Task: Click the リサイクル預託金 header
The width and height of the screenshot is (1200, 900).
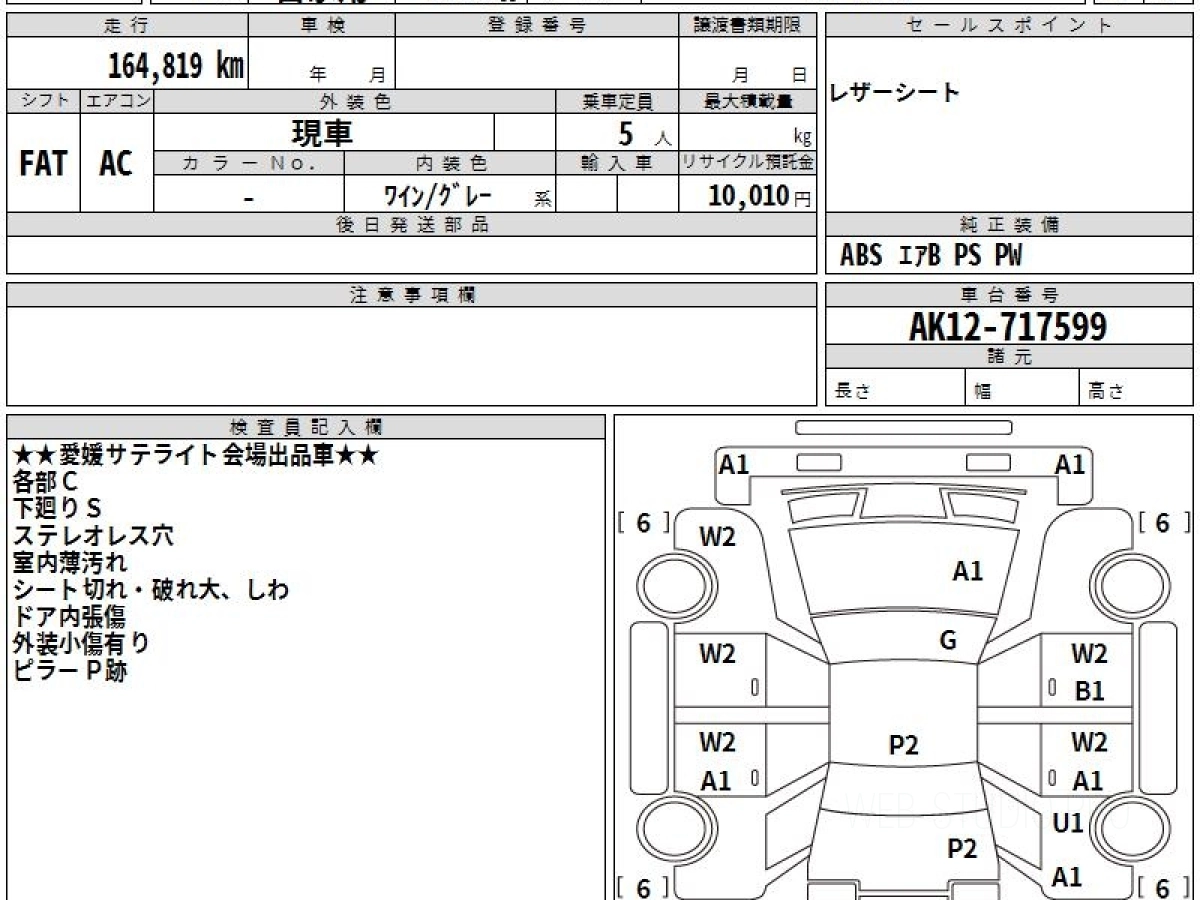Action: click(748, 163)
